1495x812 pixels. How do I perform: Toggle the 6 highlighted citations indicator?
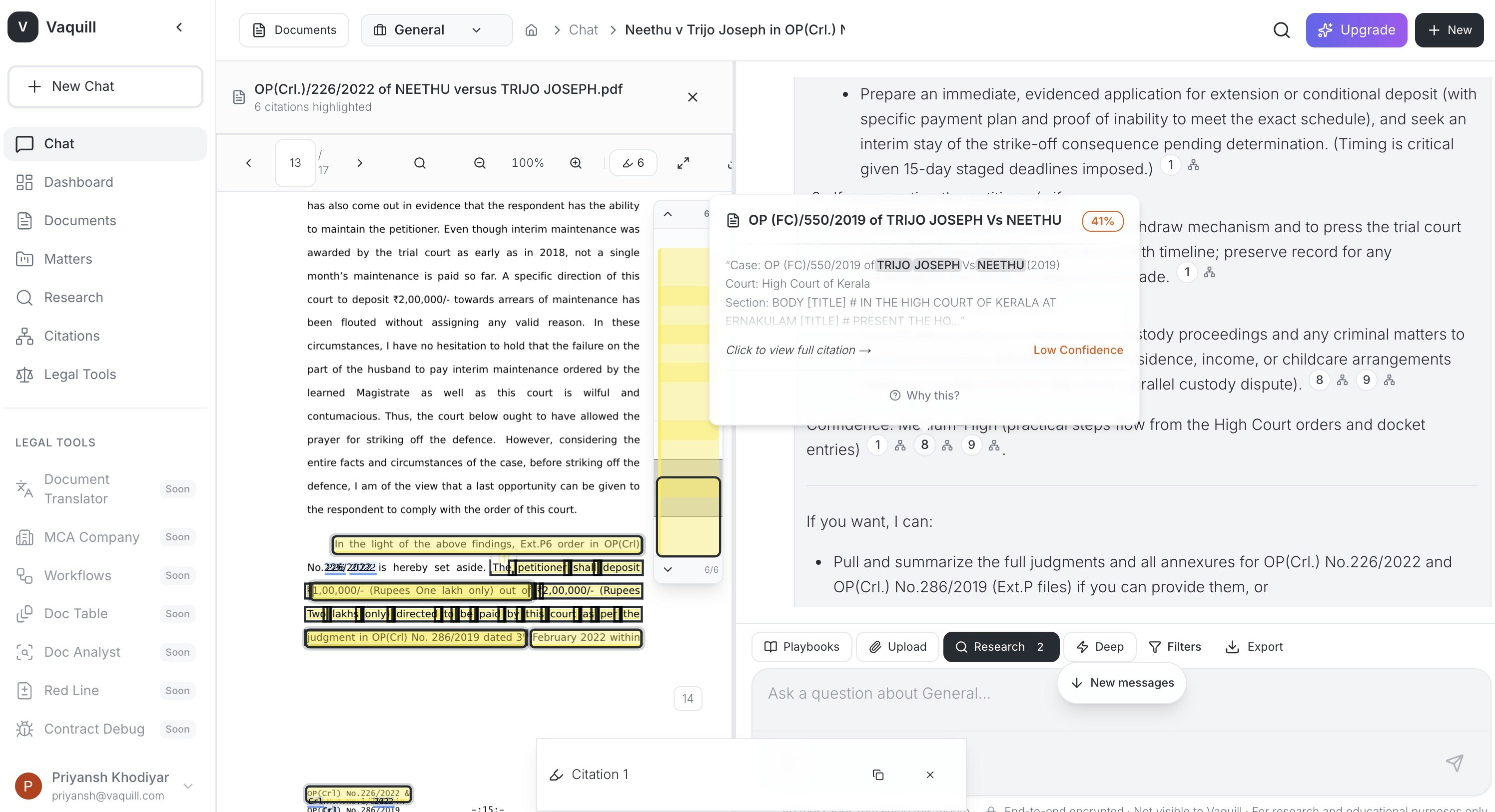point(633,162)
